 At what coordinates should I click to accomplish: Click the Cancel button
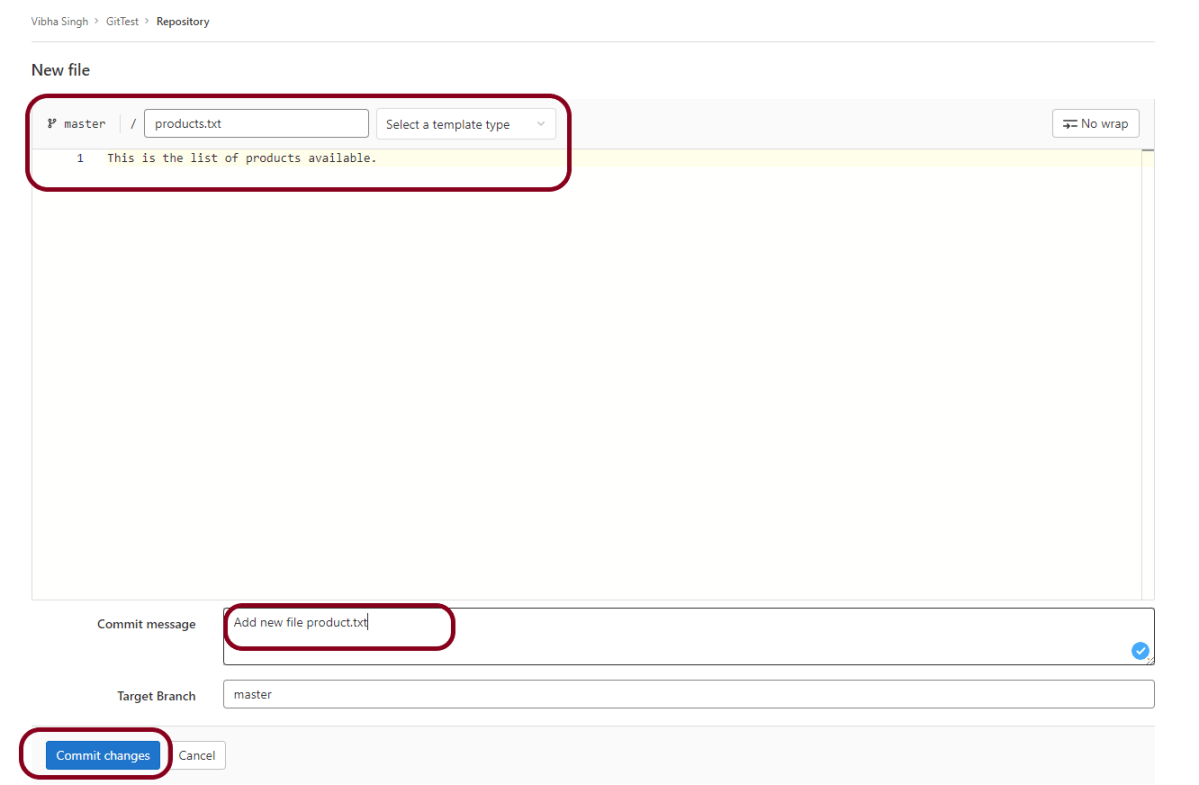[x=197, y=756]
